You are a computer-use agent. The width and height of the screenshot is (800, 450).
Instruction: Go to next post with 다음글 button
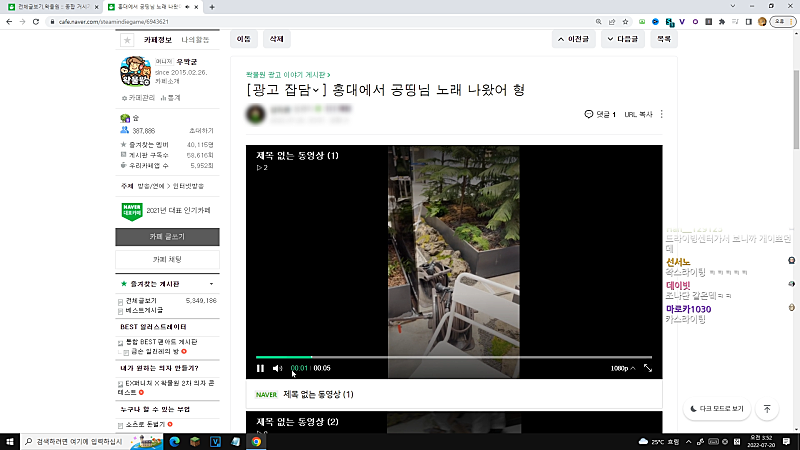pos(623,40)
